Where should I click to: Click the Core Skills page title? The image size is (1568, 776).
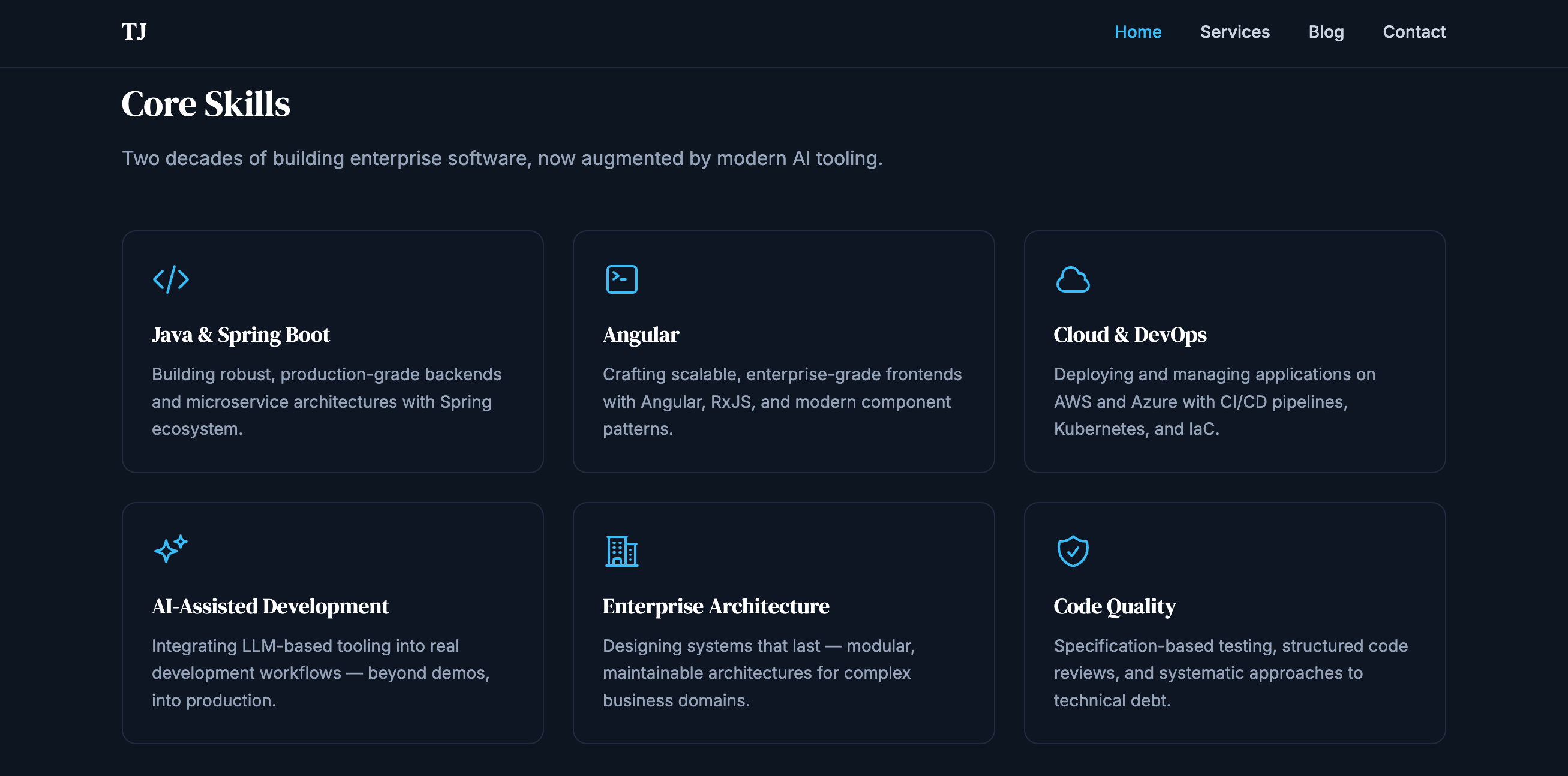click(206, 103)
